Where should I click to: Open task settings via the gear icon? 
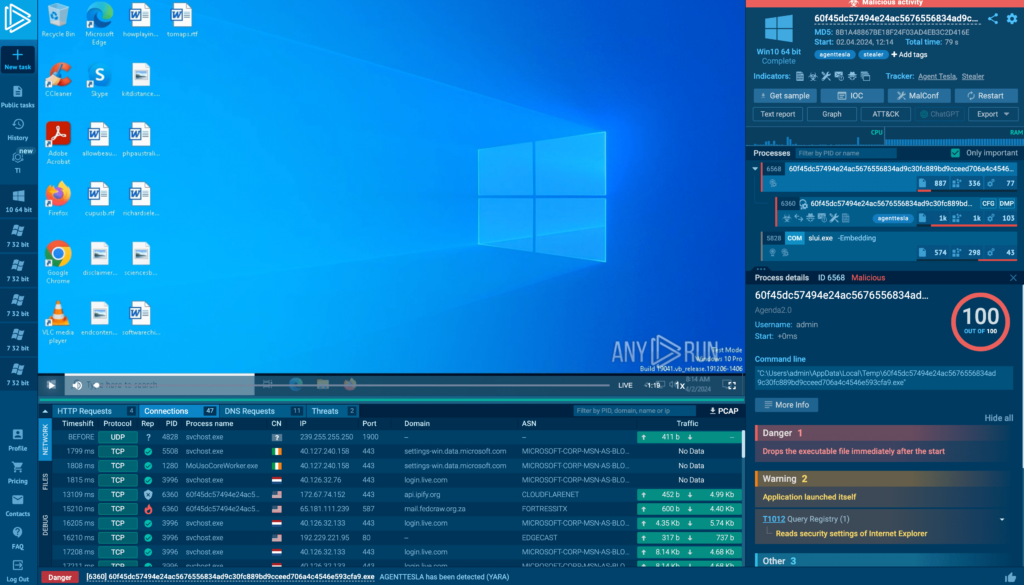pos(1011,19)
